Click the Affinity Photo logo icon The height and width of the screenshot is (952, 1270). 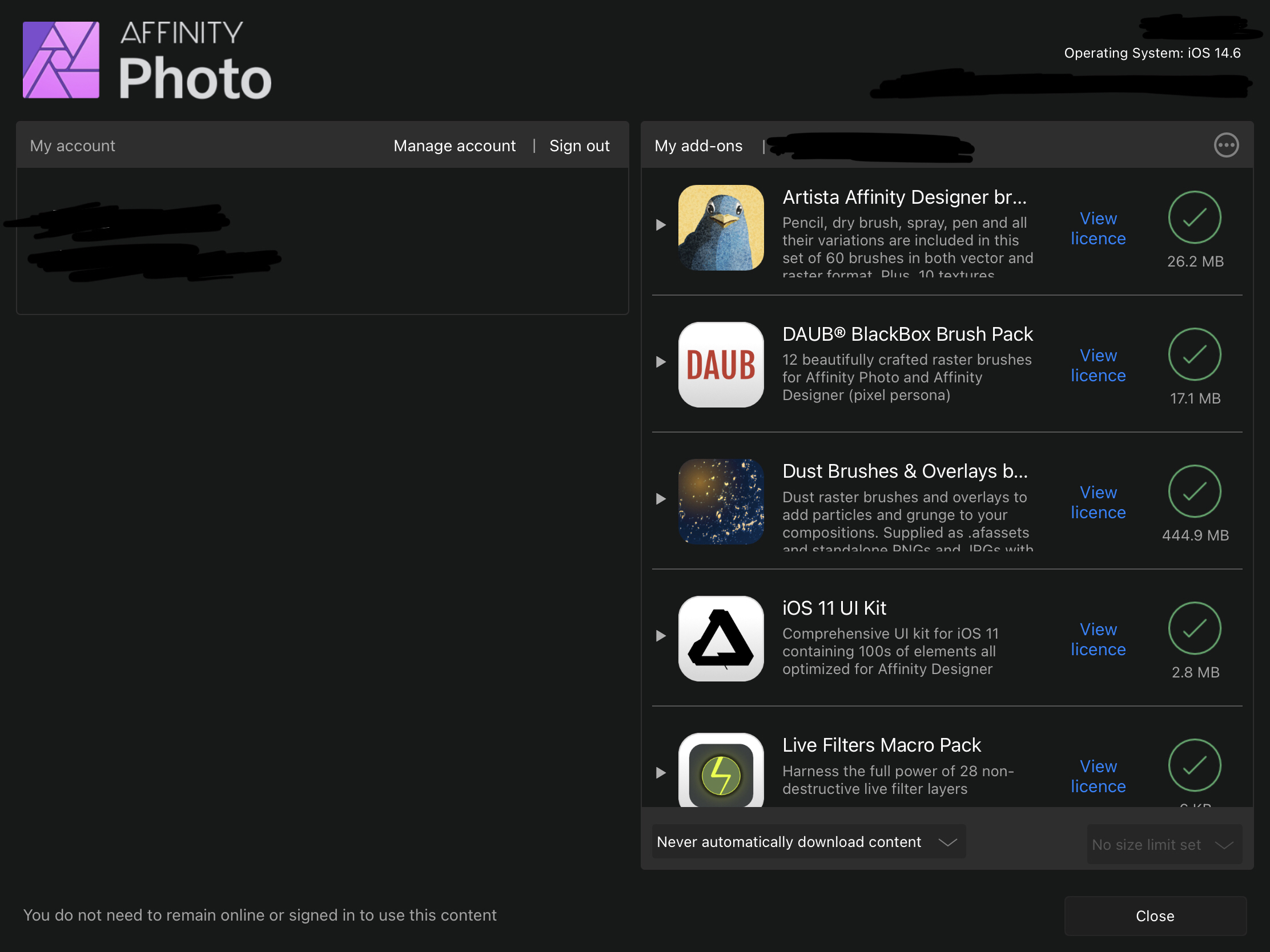pyautogui.click(x=61, y=60)
